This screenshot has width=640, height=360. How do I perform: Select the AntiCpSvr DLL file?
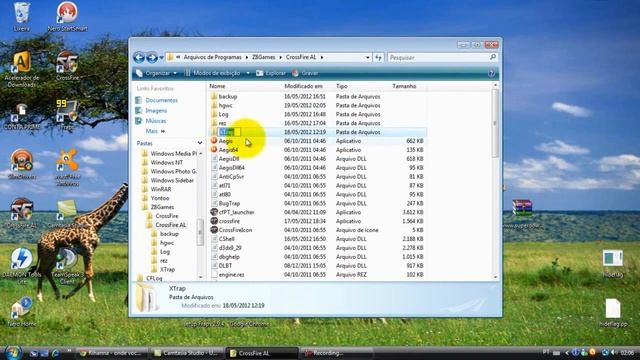point(317,176)
